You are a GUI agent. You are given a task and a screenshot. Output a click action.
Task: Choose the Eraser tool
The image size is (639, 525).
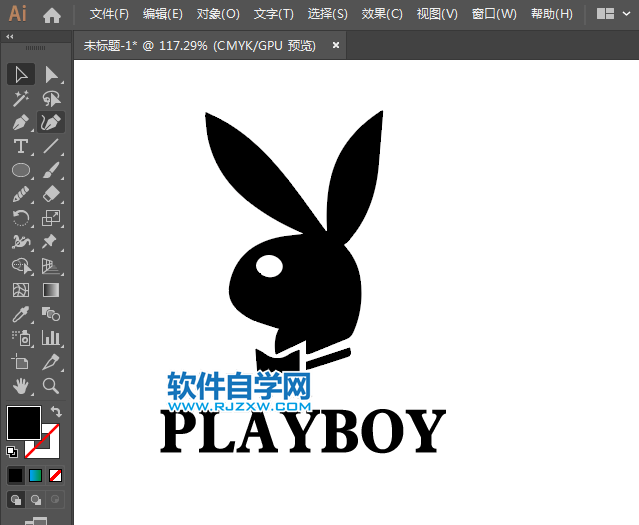[51, 194]
